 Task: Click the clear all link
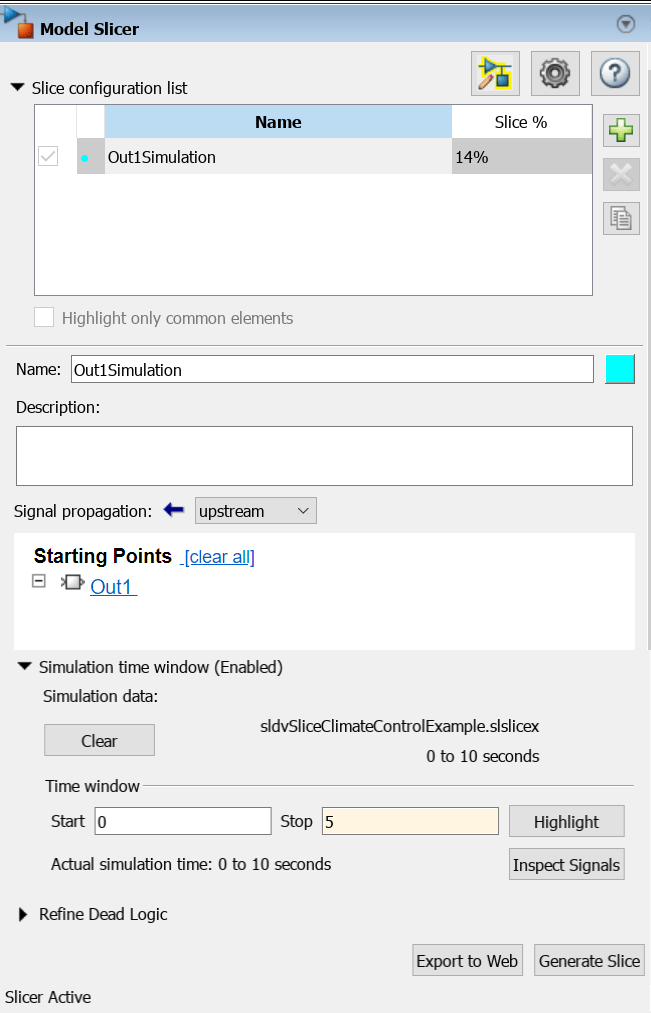(218, 557)
